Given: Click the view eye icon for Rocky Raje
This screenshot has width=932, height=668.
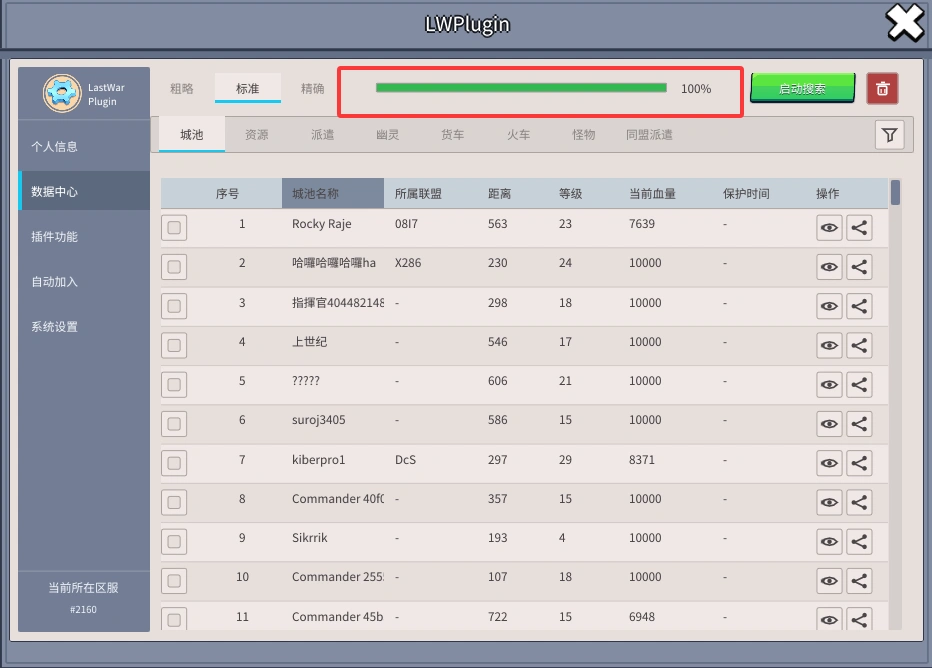Looking at the screenshot, I should click(x=829, y=228).
